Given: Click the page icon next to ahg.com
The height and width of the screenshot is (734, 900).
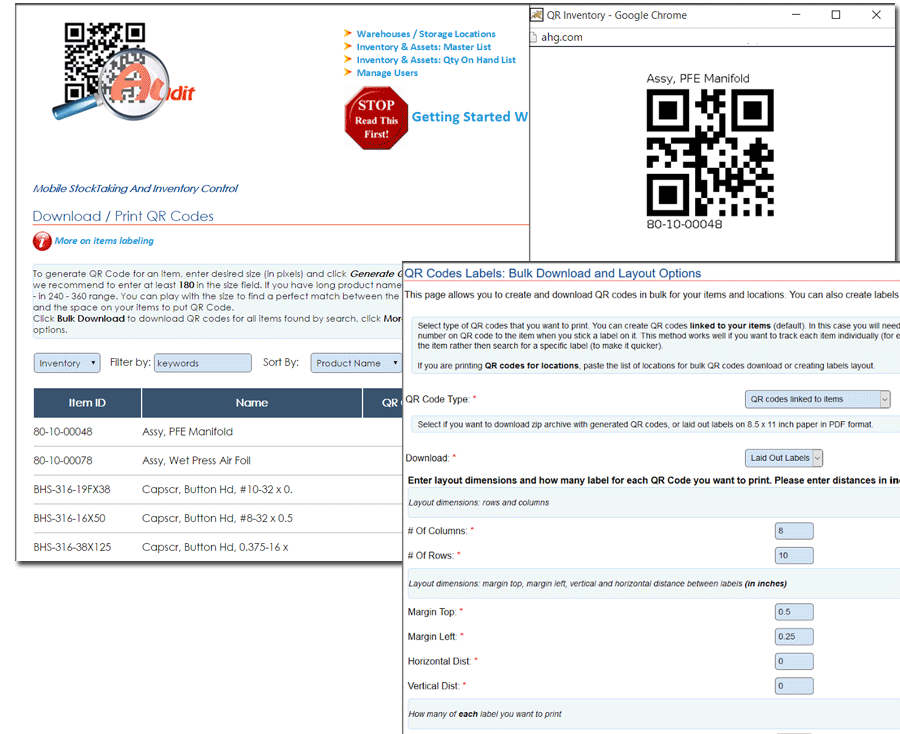Looking at the screenshot, I should (533, 37).
